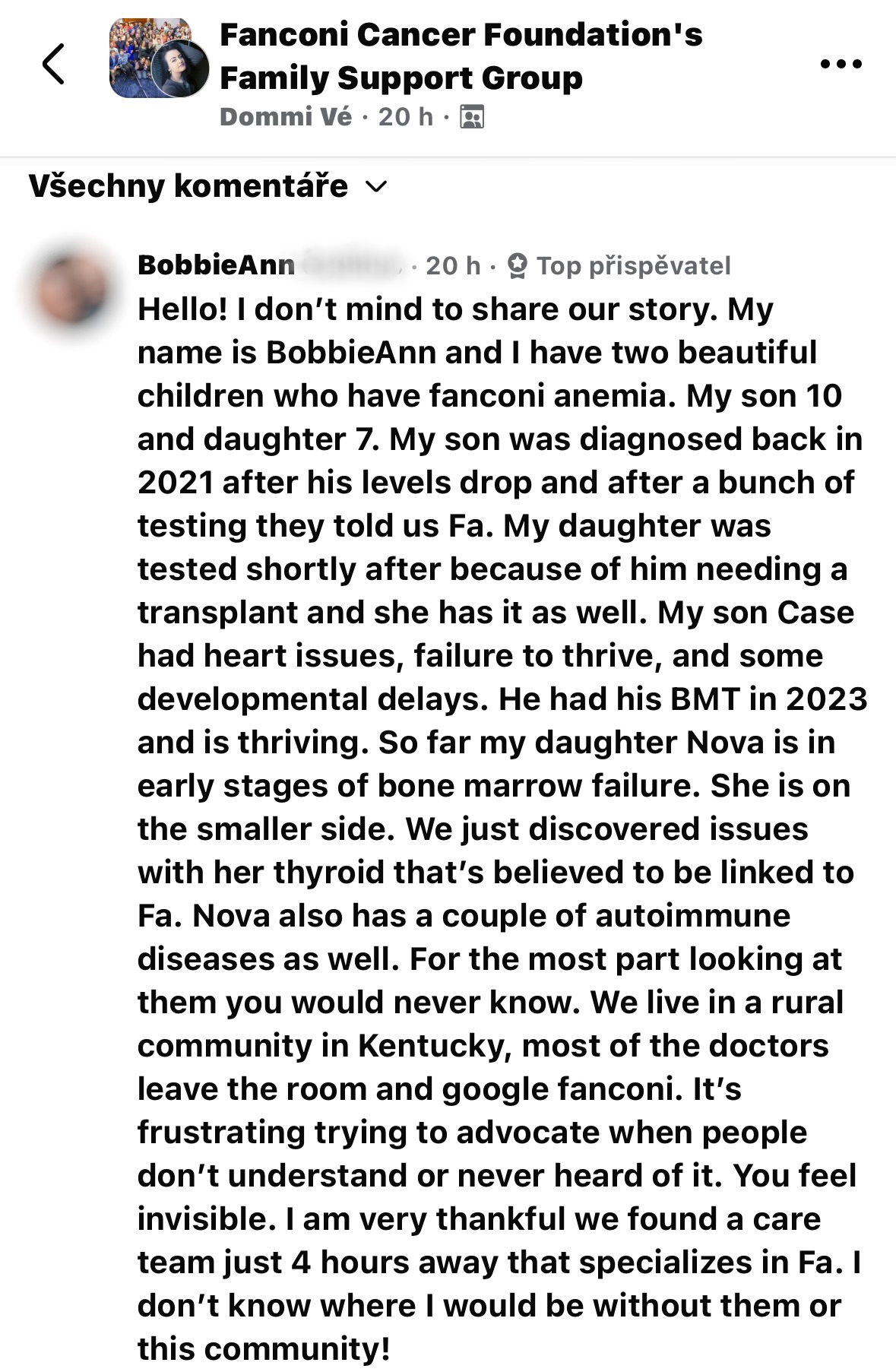Tap the comment's final line "this community!"

tap(264, 1348)
